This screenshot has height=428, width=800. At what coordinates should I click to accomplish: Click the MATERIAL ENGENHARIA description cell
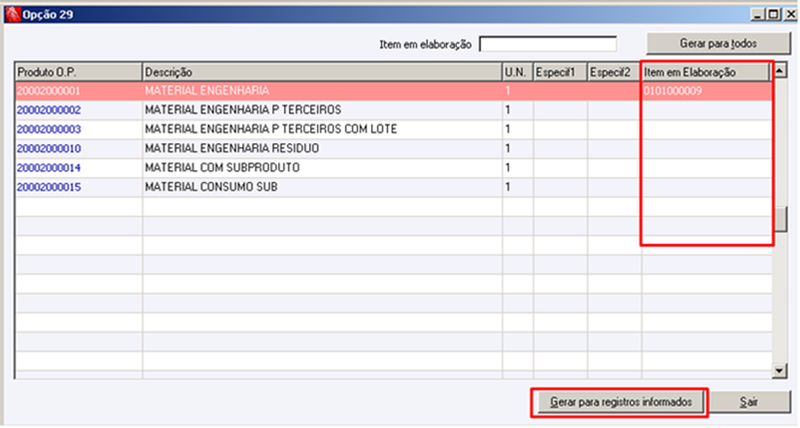click(322, 91)
